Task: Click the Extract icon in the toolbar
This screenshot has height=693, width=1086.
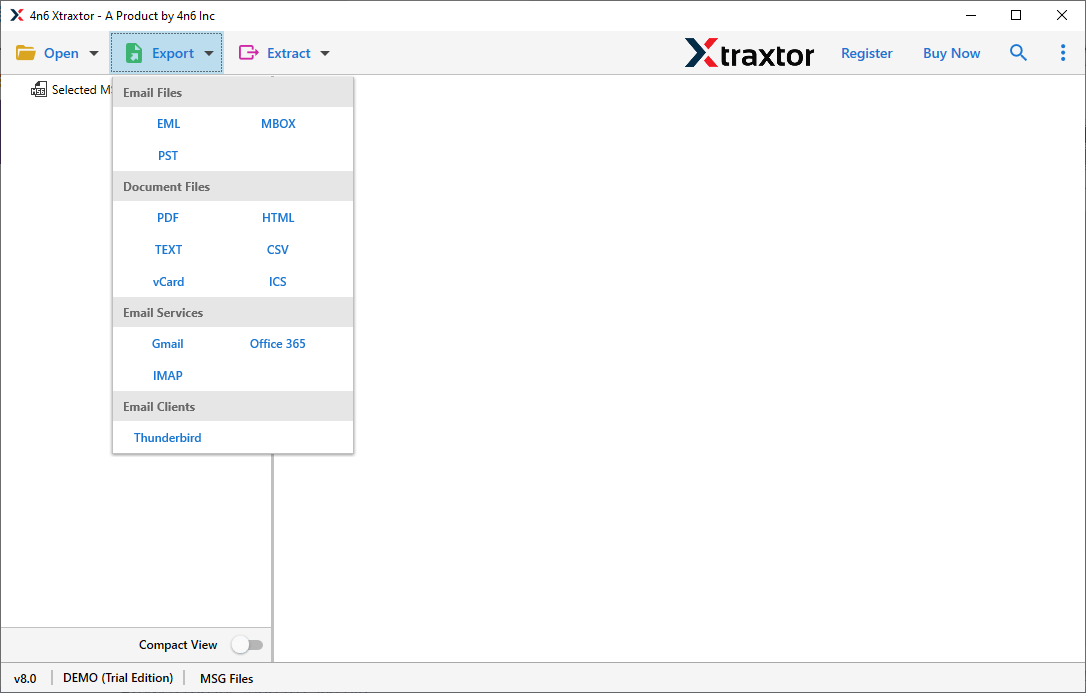Action: (248, 52)
